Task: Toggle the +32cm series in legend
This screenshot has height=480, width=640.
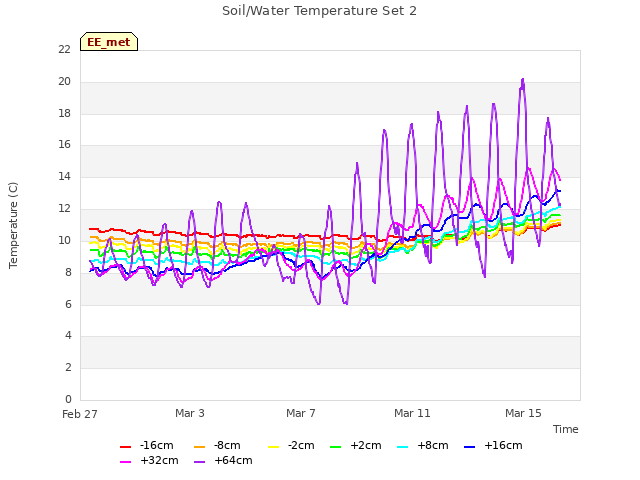Action: 149,460
